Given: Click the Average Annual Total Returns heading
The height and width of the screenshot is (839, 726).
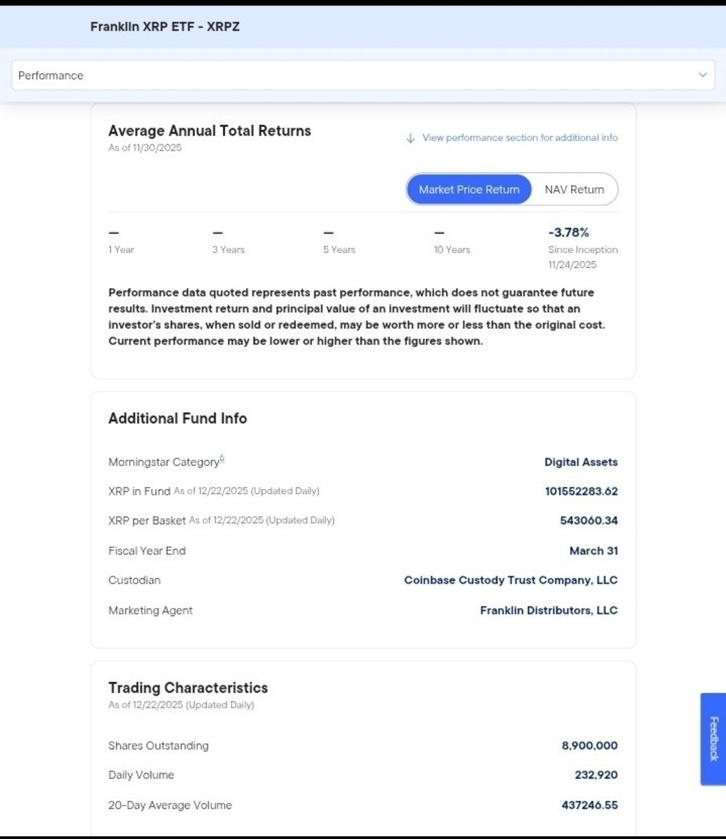Looking at the screenshot, I should coord(209,130).
